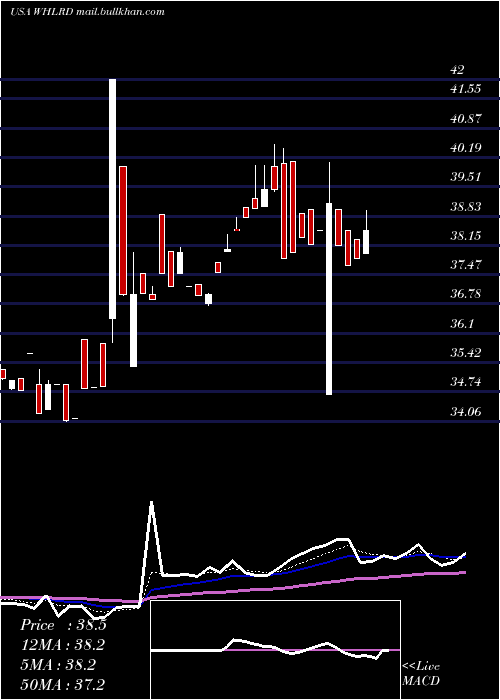Click the 42 price axis label
500x700 pixels.
tap(457, 70)
